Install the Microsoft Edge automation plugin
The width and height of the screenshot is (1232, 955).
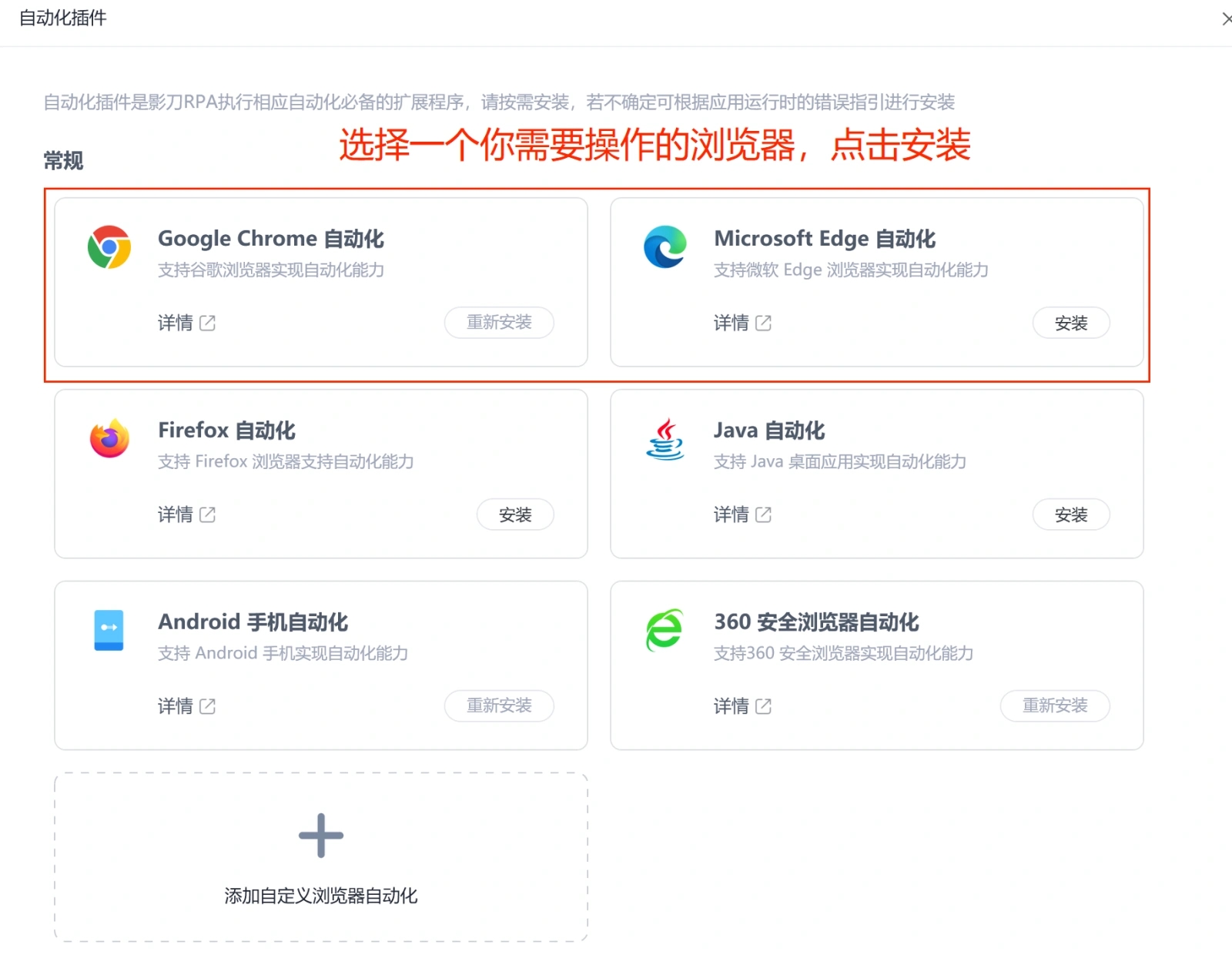coord(1071,323)
